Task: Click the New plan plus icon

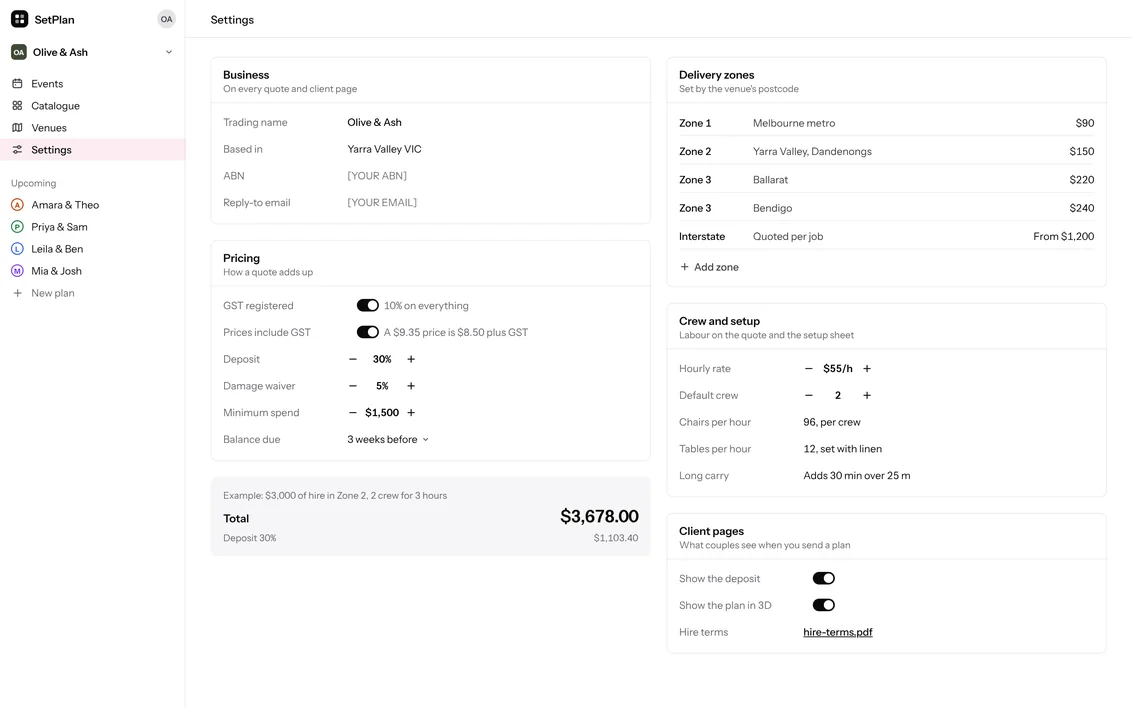Action: coord(17,293)
